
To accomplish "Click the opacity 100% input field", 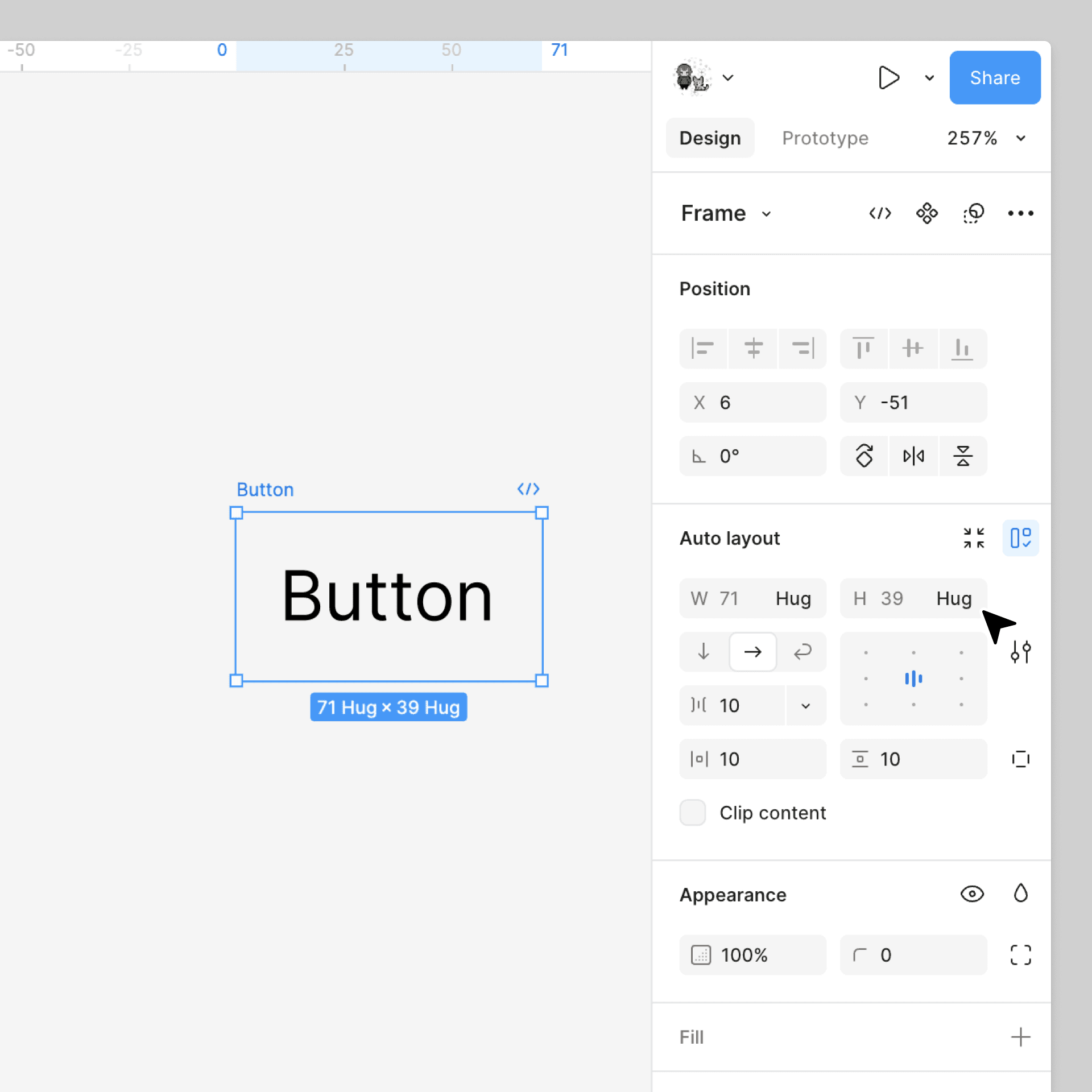I will click(x=752, y=955).
